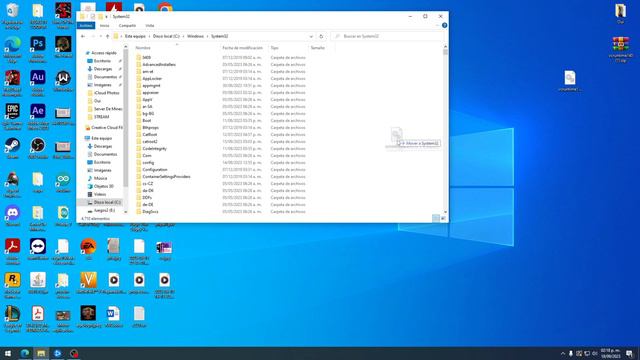Screen dimensions: 640x360
Task: Expand the address bar history dropdown
Action: pyautogui.click(x=311, y=36)
